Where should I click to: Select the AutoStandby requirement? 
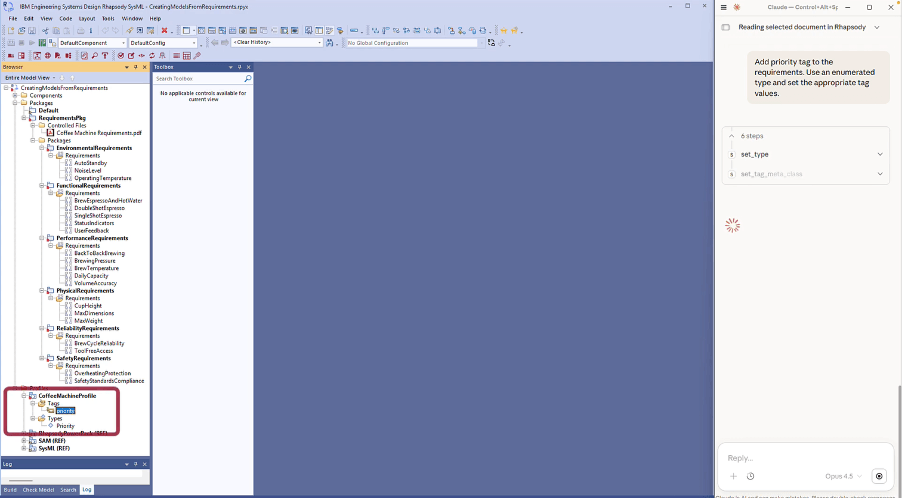[x=90, y=163]
